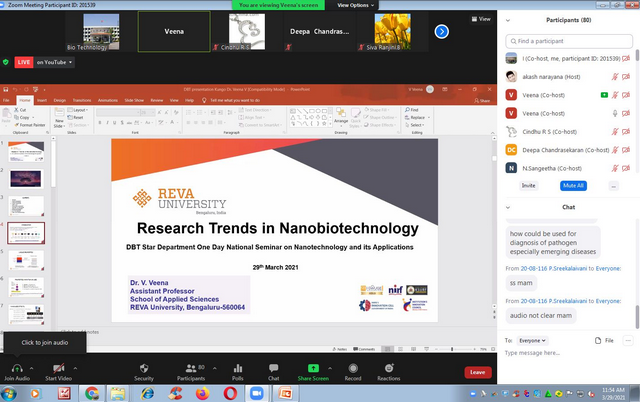Expand video options arrow beside Start Video

(75, 368)
